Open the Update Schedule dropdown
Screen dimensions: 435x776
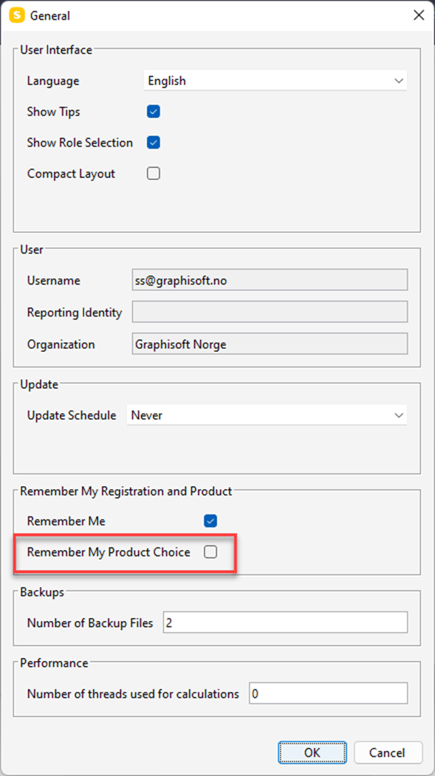click(x=267, y=415)
